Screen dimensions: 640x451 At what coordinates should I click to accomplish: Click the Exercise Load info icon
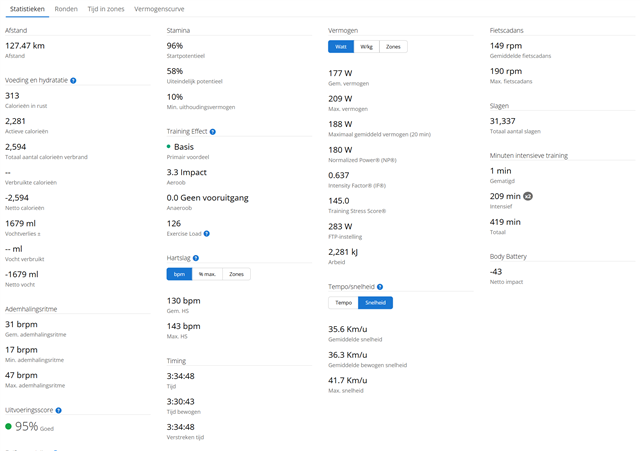(x=207, y=233)
